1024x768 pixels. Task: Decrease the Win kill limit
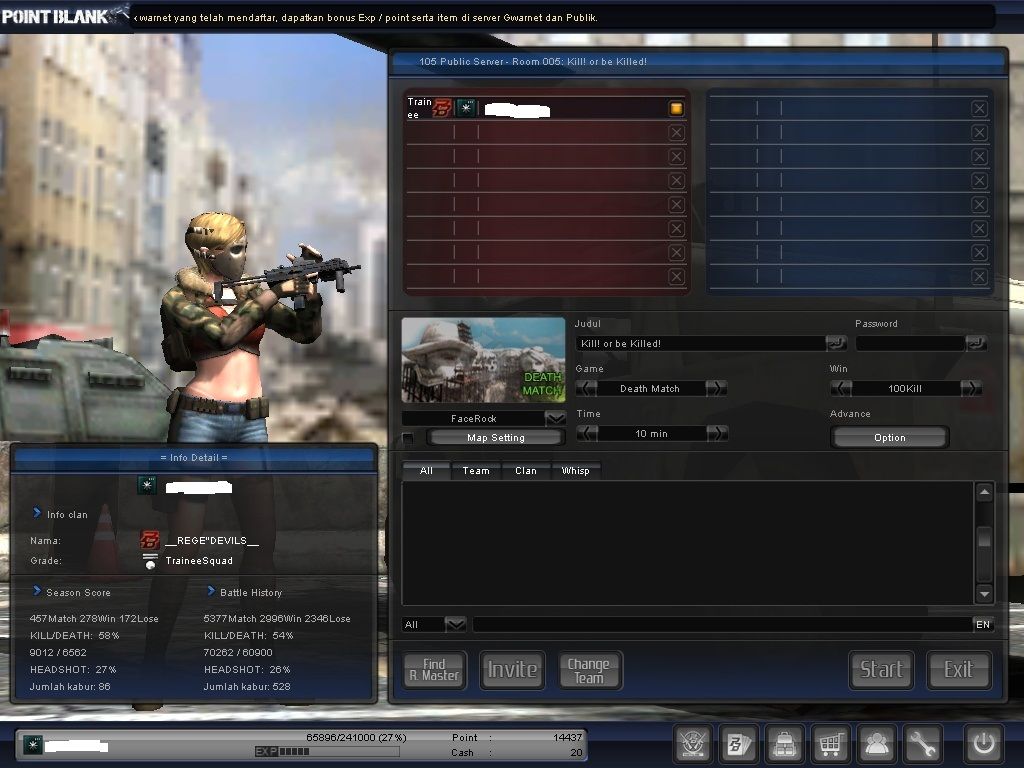[841, 389]
